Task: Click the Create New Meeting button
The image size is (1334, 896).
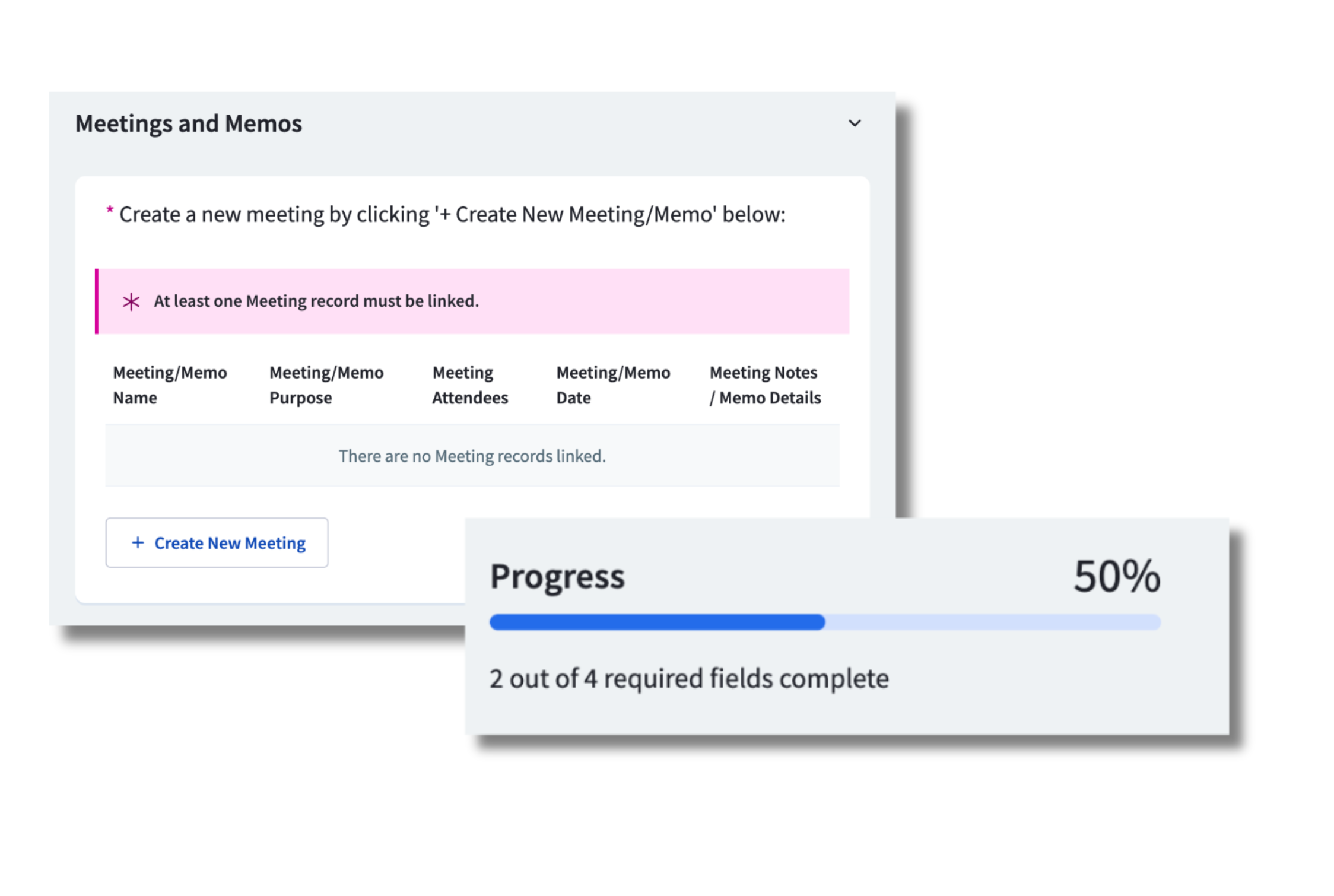Action: (217, 542)
